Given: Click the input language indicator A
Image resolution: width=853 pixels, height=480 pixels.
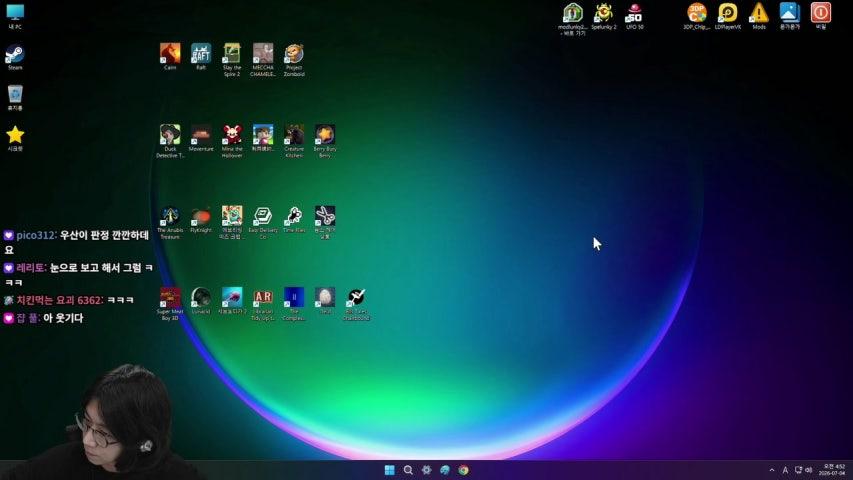Looking at the screenshot, I should pyautogui.click(x=784, y=470).
